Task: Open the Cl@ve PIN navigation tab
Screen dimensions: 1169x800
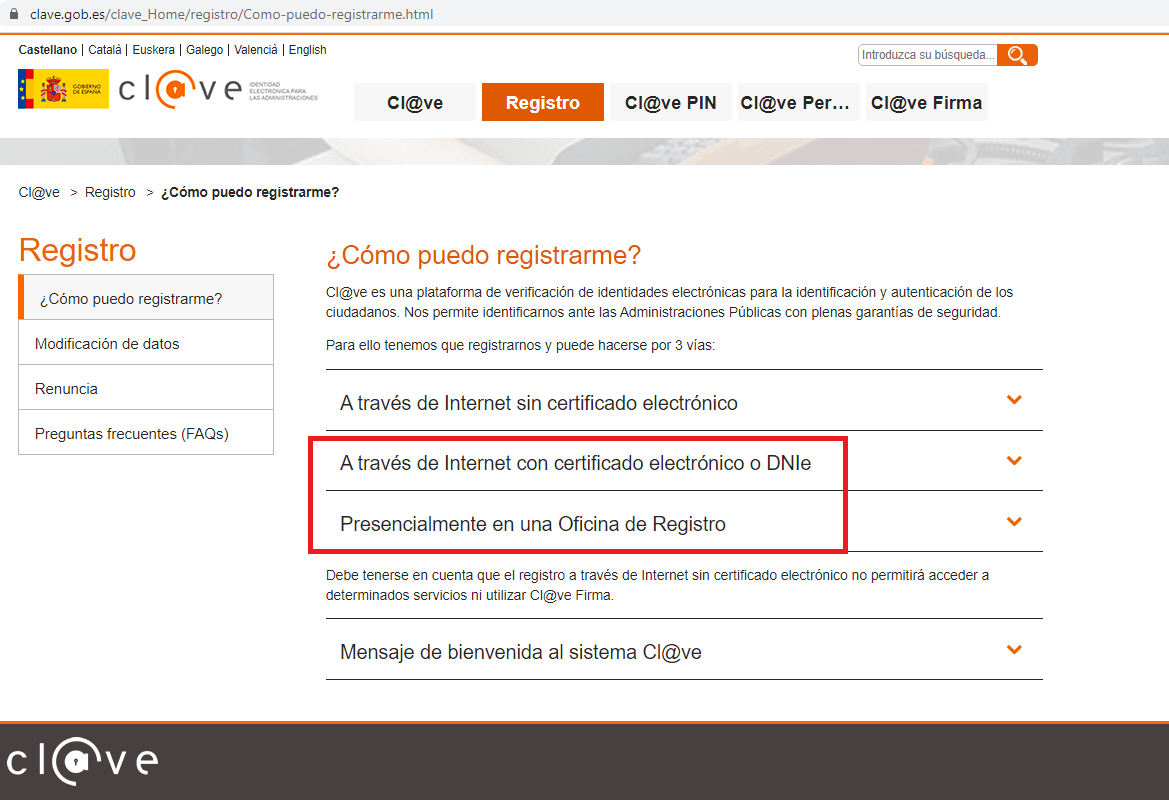Action: click(670, 102)
